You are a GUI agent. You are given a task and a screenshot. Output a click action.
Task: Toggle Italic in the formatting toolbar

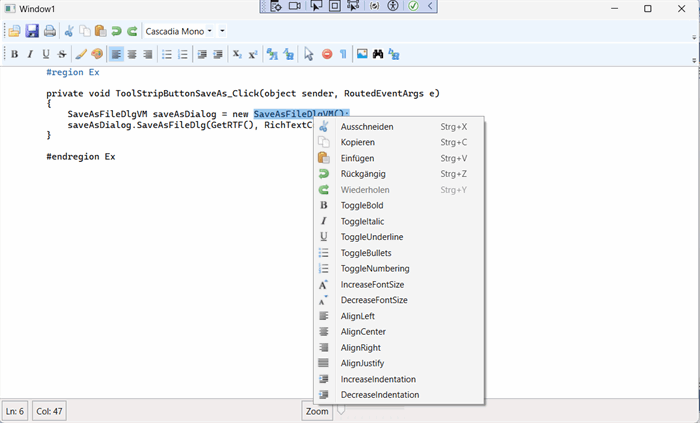(x=30, y=54)
